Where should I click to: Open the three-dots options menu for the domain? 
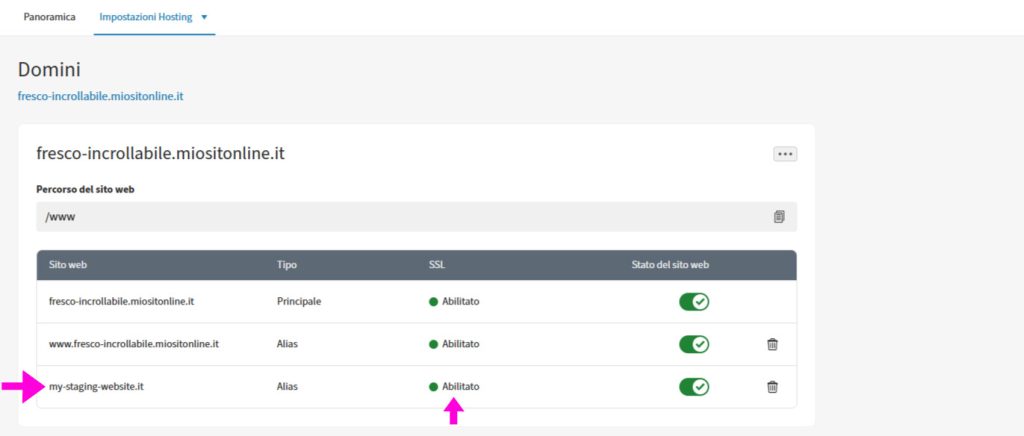pos(784,154)
